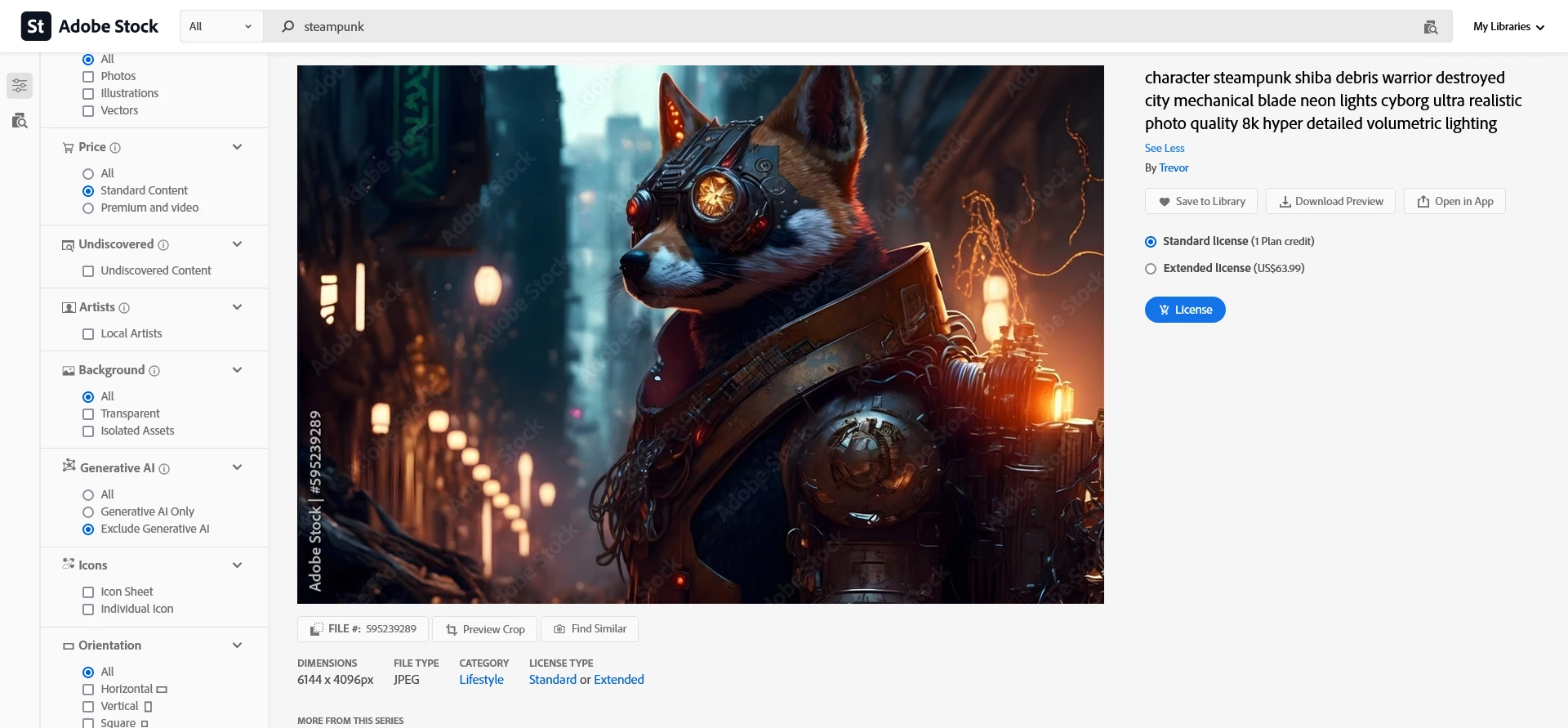Collapse the Icons filter section
The image size is (1568, 728).
(x=237, y=565)
